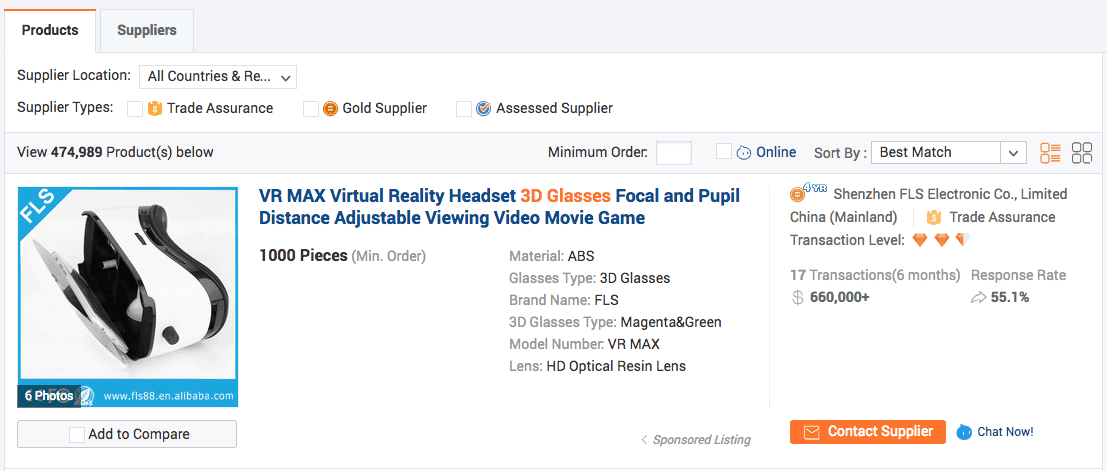Expand the Sort By Best Match dropdown
Viewport: 1107px width, 471px height.
point(948,153)
